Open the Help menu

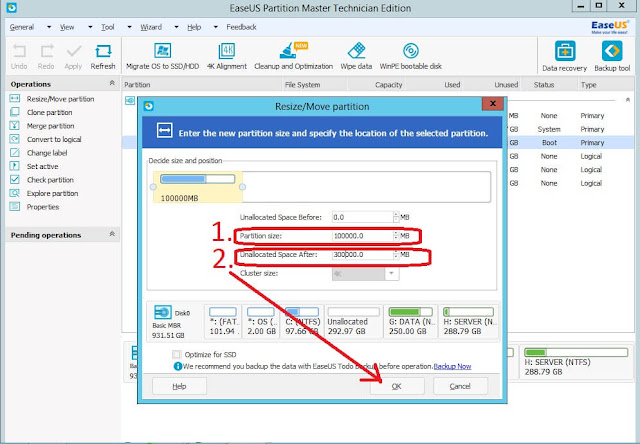(x=194, y=27)
